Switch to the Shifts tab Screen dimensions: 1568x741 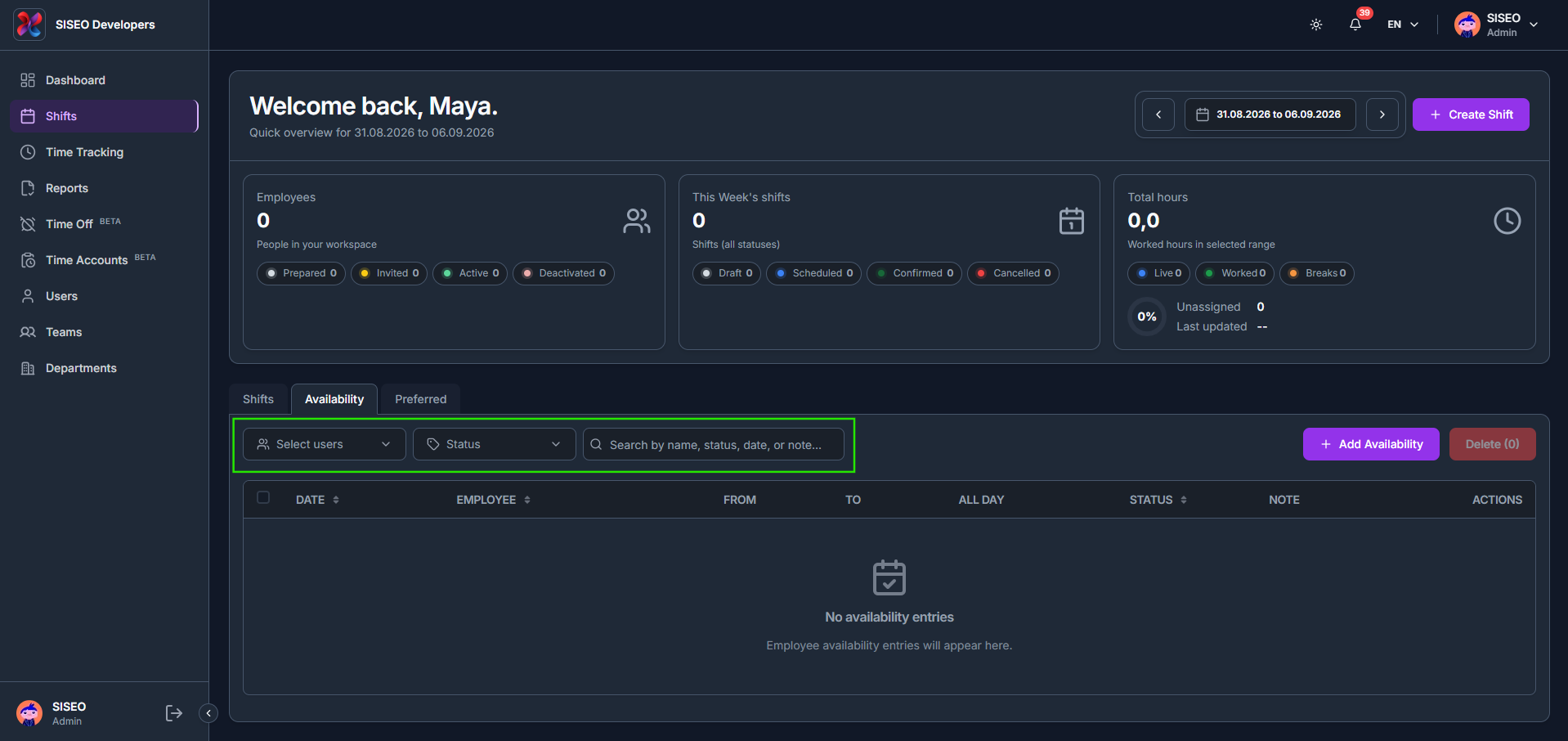[x=258, y=399]
